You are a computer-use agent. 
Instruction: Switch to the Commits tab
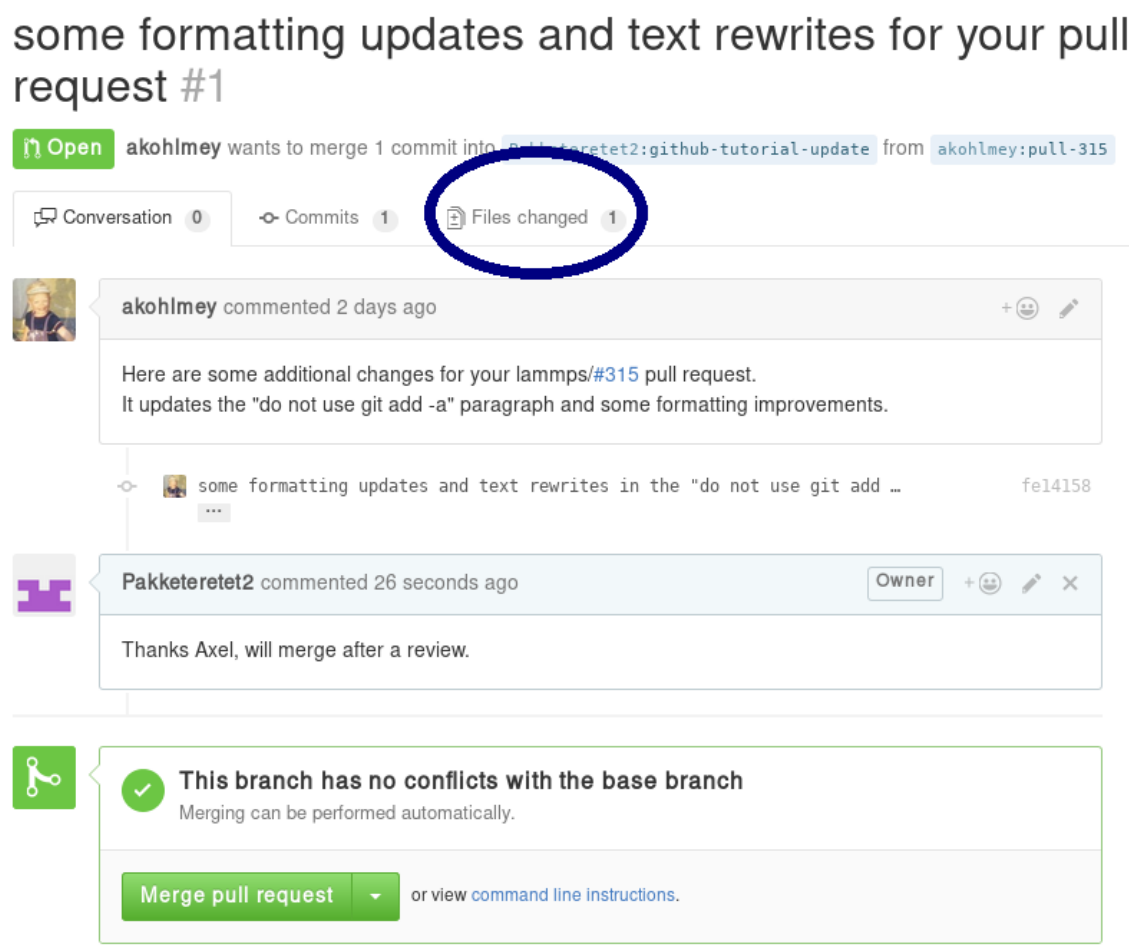point(328,218)
